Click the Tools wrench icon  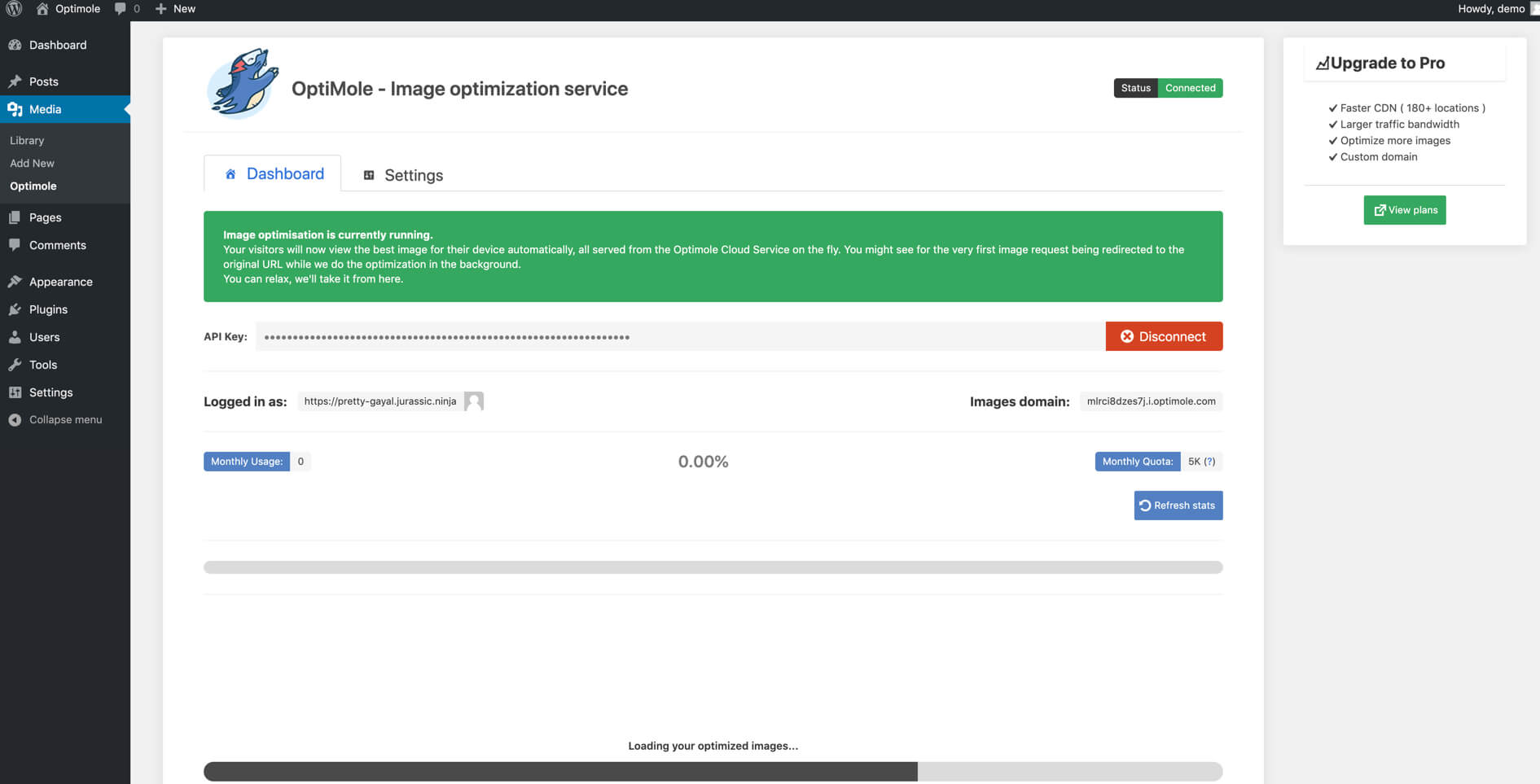(15, 365)
